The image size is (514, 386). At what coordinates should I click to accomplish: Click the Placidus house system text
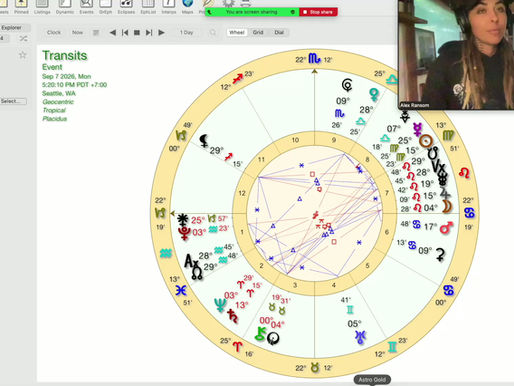55,119
